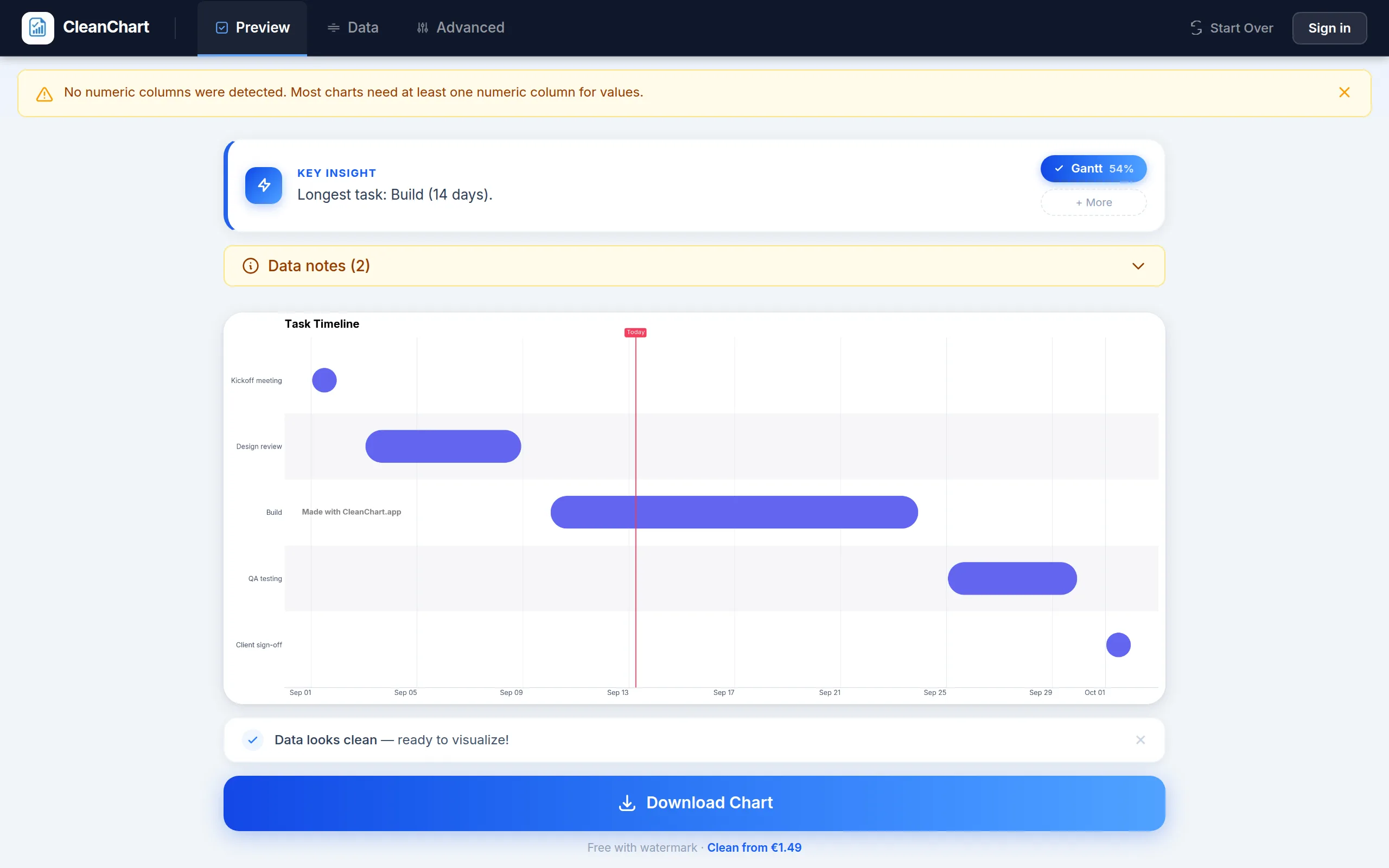The image size is (1389, 868).
Task: Click the Sep 25 axis label
Action: pyautogui.click(x=935, y=693)
